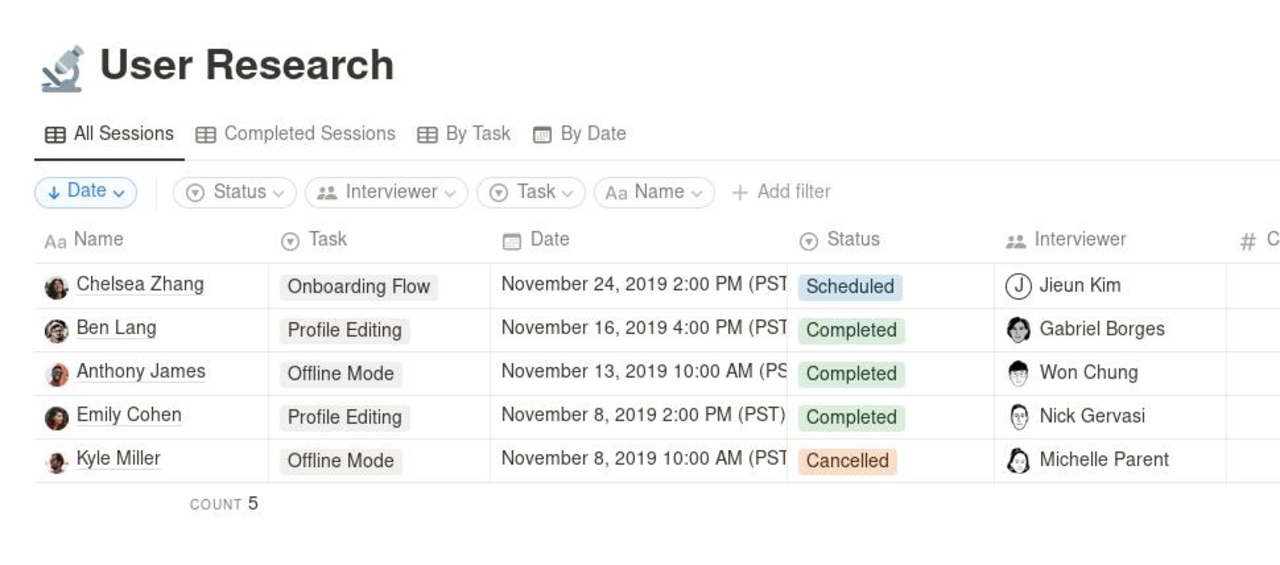Click Jieun Kim's initial avatar icon
Image resolution: width=1280 pixels, height=565 pixels.
(1018, 286)
